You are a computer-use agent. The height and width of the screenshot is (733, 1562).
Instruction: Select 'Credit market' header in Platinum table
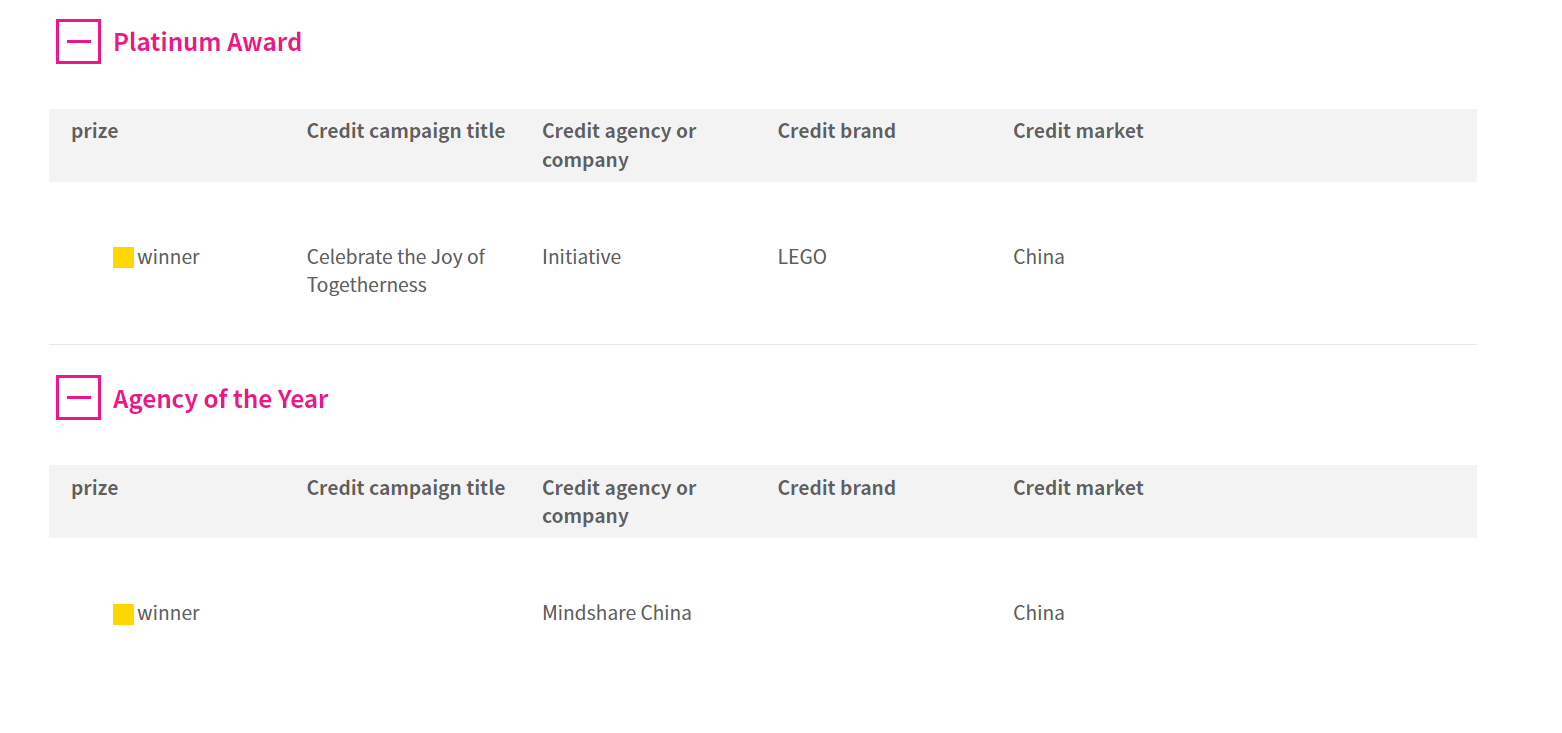coord(1078,131)
